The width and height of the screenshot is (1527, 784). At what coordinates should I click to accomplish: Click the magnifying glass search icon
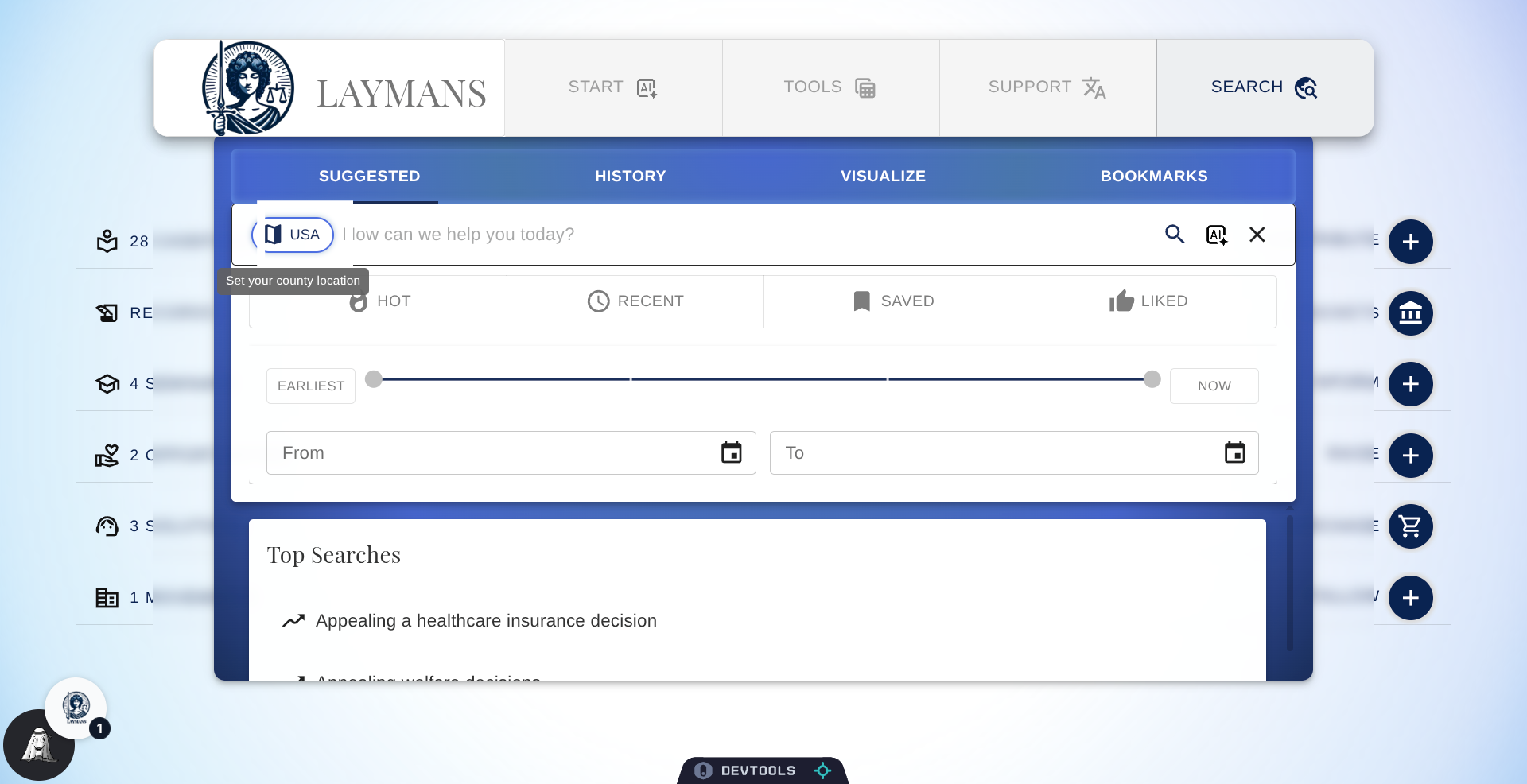[1175, 235]
